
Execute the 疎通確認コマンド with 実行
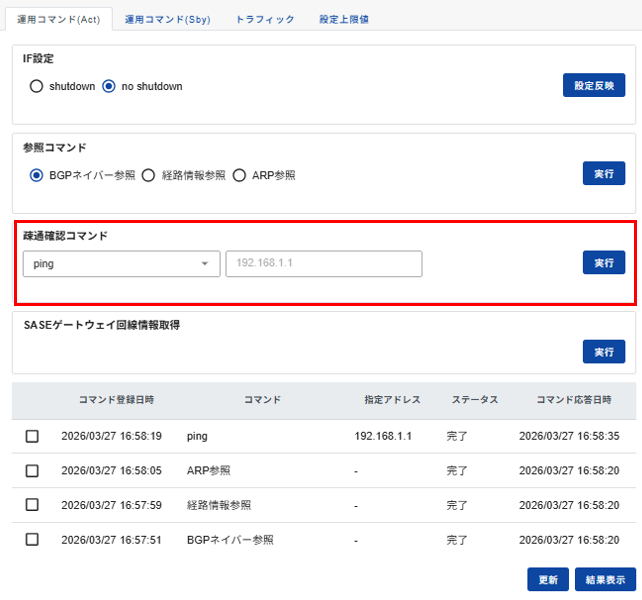(603, 262)
